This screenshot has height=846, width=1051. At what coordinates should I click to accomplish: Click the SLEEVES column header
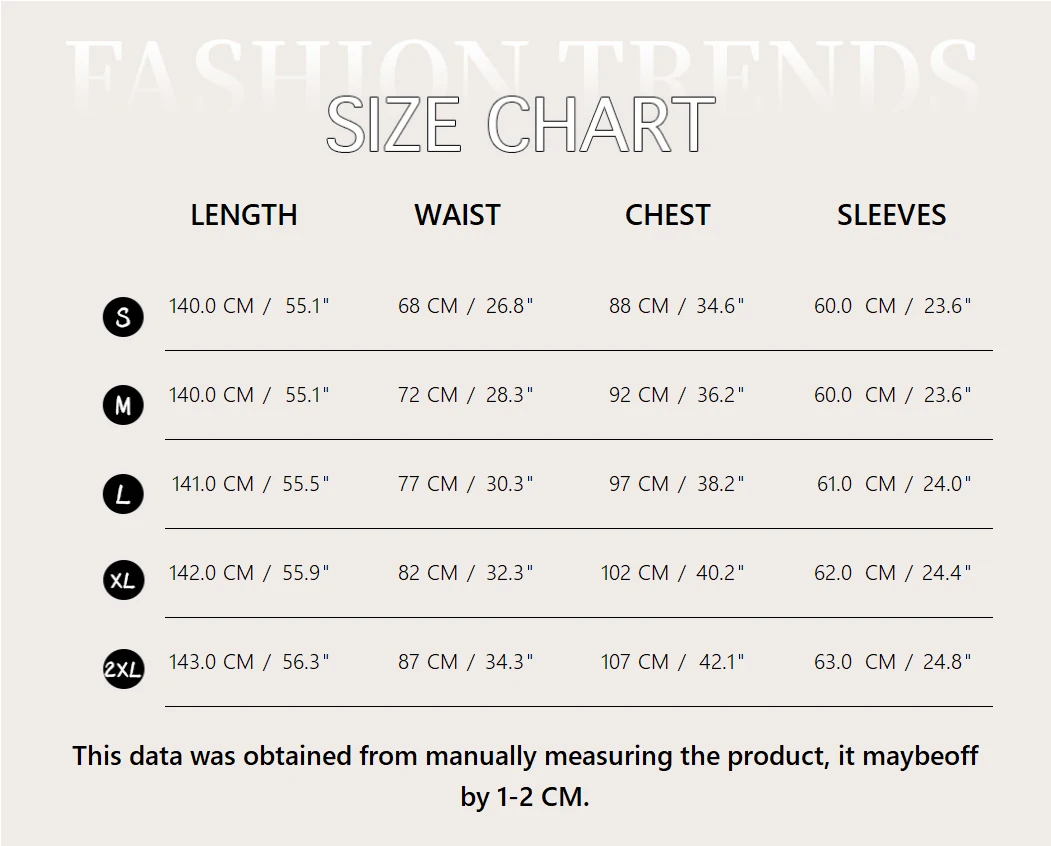891,215
